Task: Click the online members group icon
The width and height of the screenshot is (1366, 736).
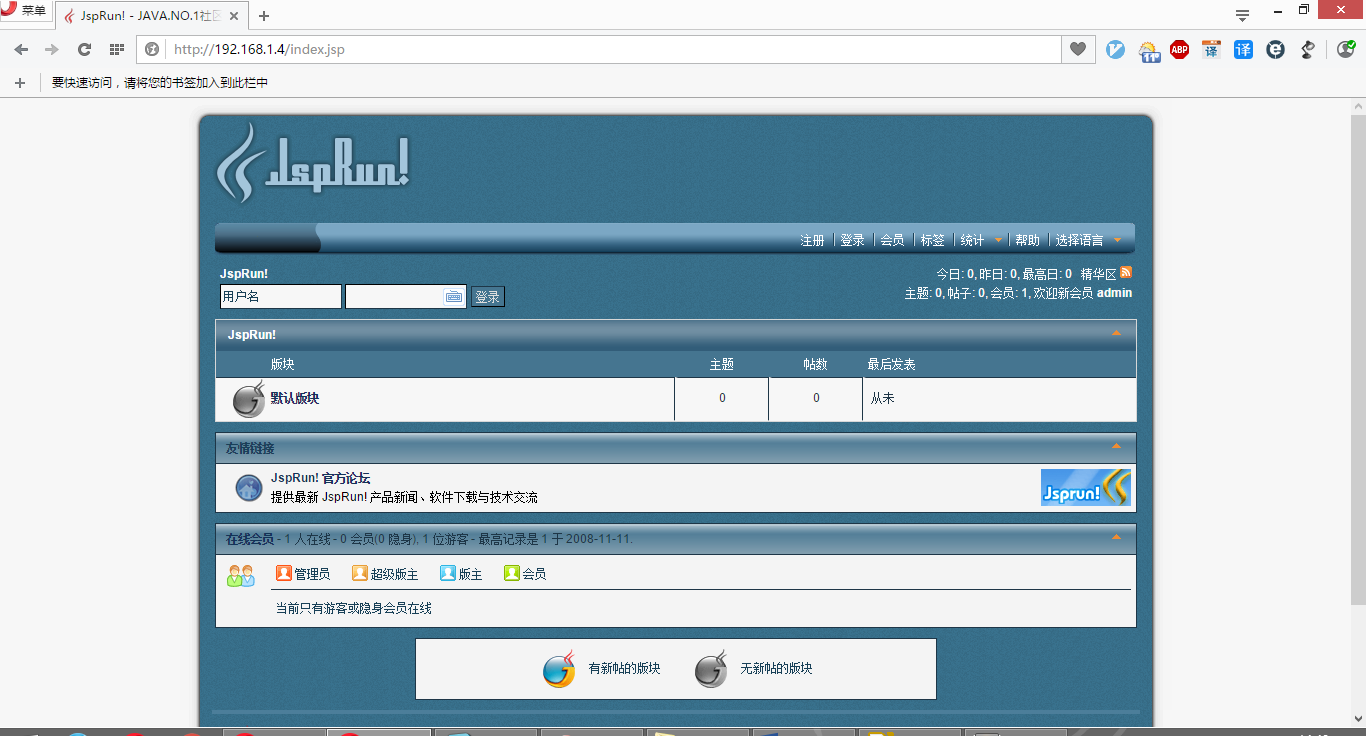Action: (241, 576)
